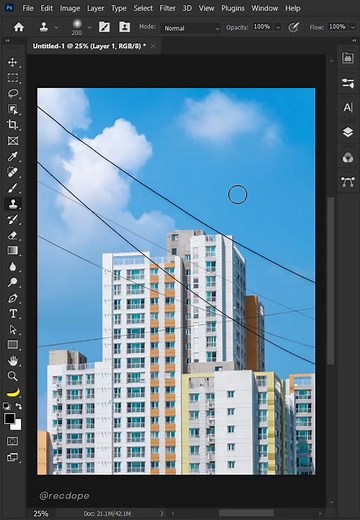Open the Character panel icon
Viewport: 360px width, 520px height.
(348, 107)
